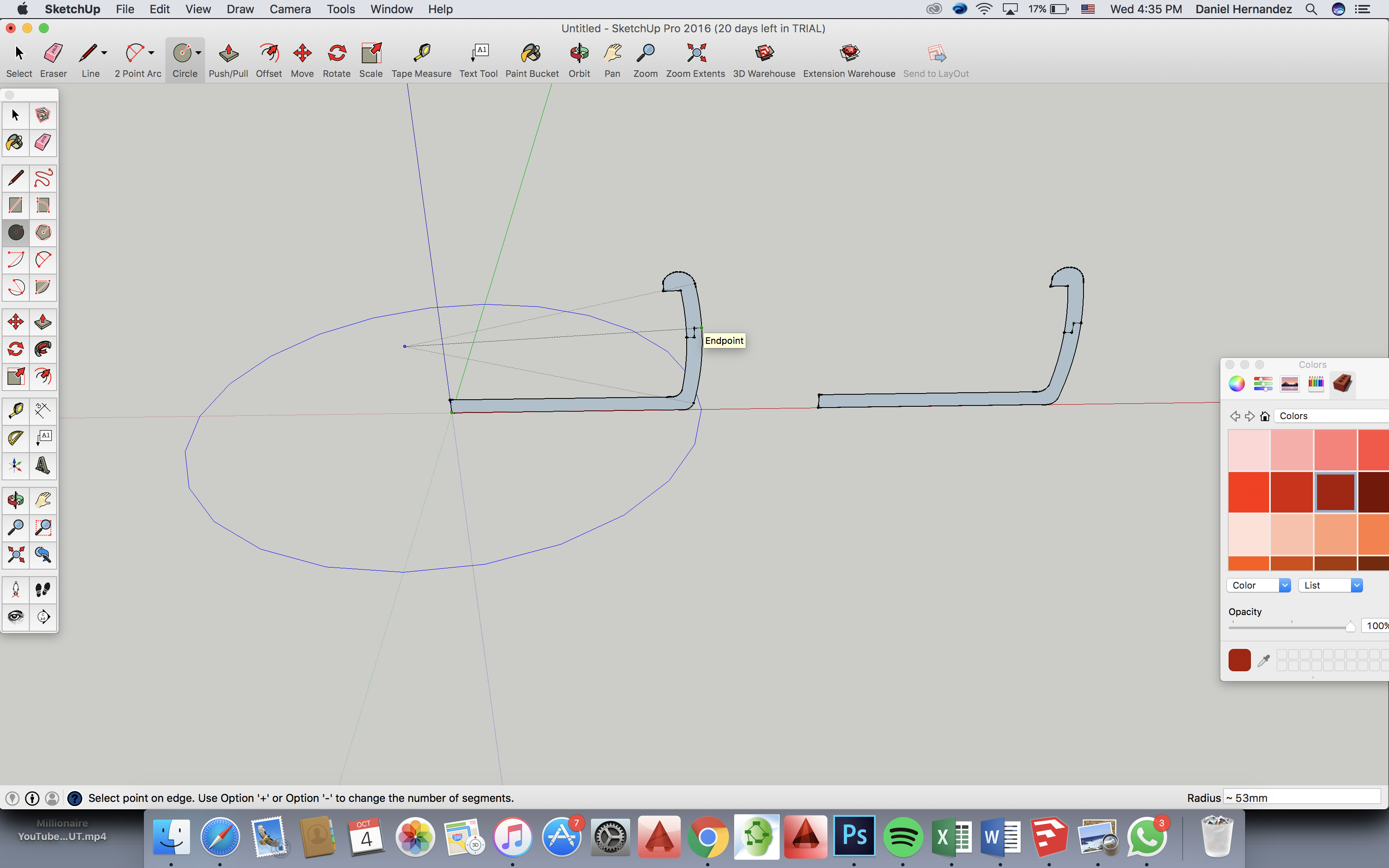
Task: Open the Color dropdown in Colors panel
Action: point(1259,585)
